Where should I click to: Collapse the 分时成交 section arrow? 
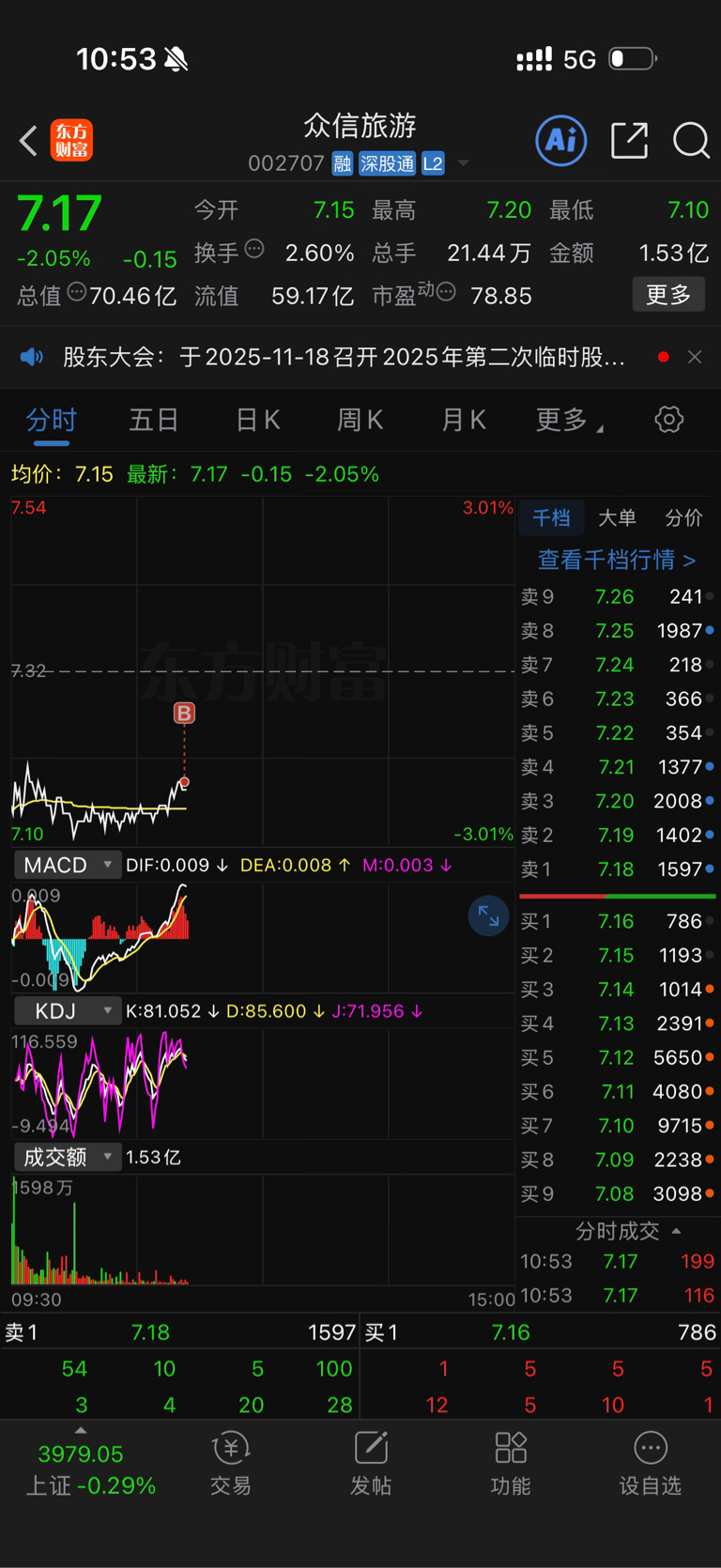[676, 1231]
